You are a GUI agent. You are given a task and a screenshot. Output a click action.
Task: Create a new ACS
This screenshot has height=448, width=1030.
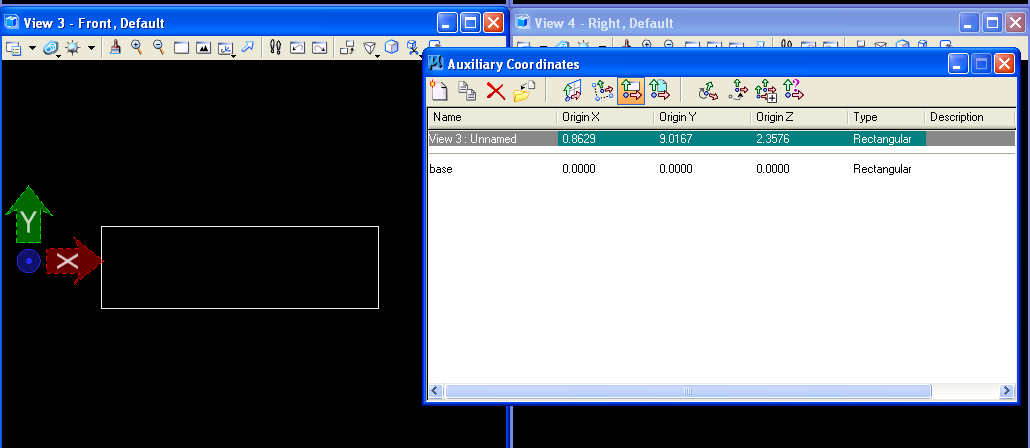coord(439,91)
